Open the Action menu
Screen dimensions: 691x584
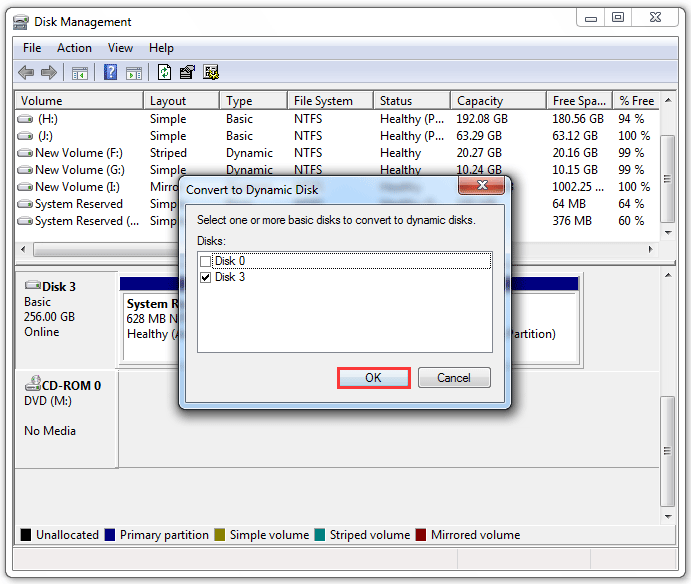(x=74, y=48)
